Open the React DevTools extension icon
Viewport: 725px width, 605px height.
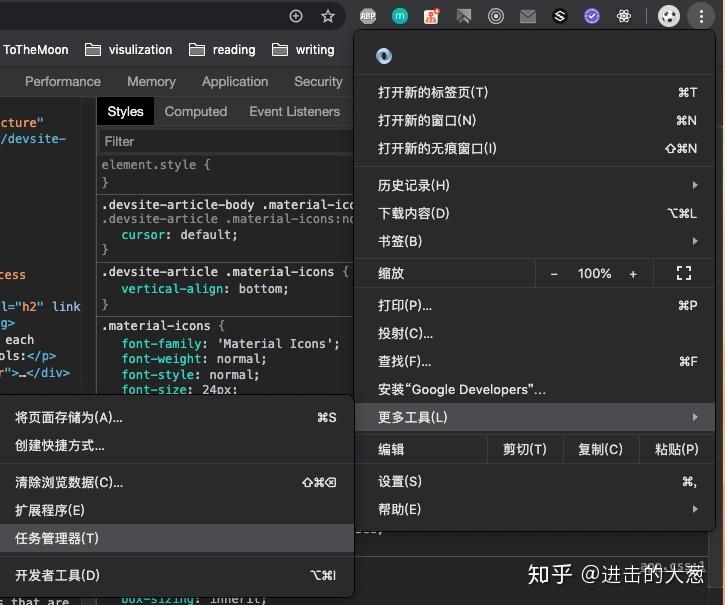[624, 16]
